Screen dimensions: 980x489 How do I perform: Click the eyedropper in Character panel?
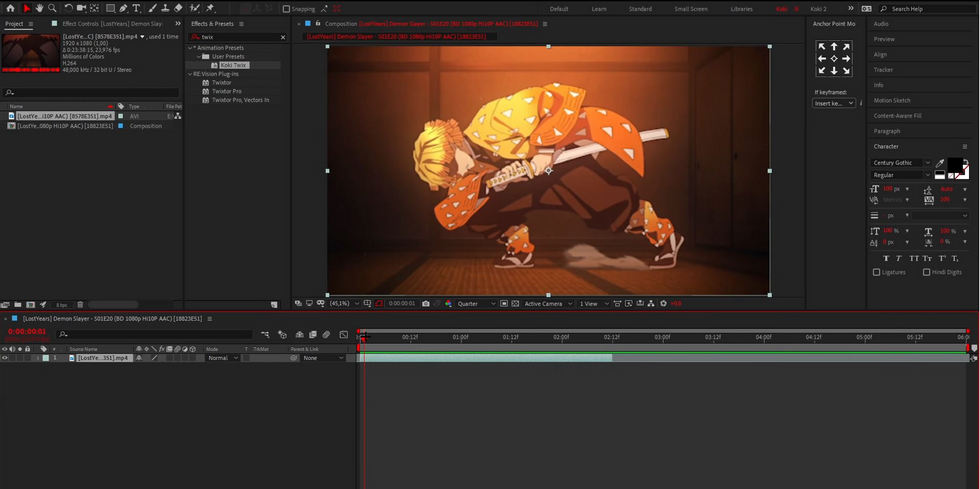coord(939,163)
